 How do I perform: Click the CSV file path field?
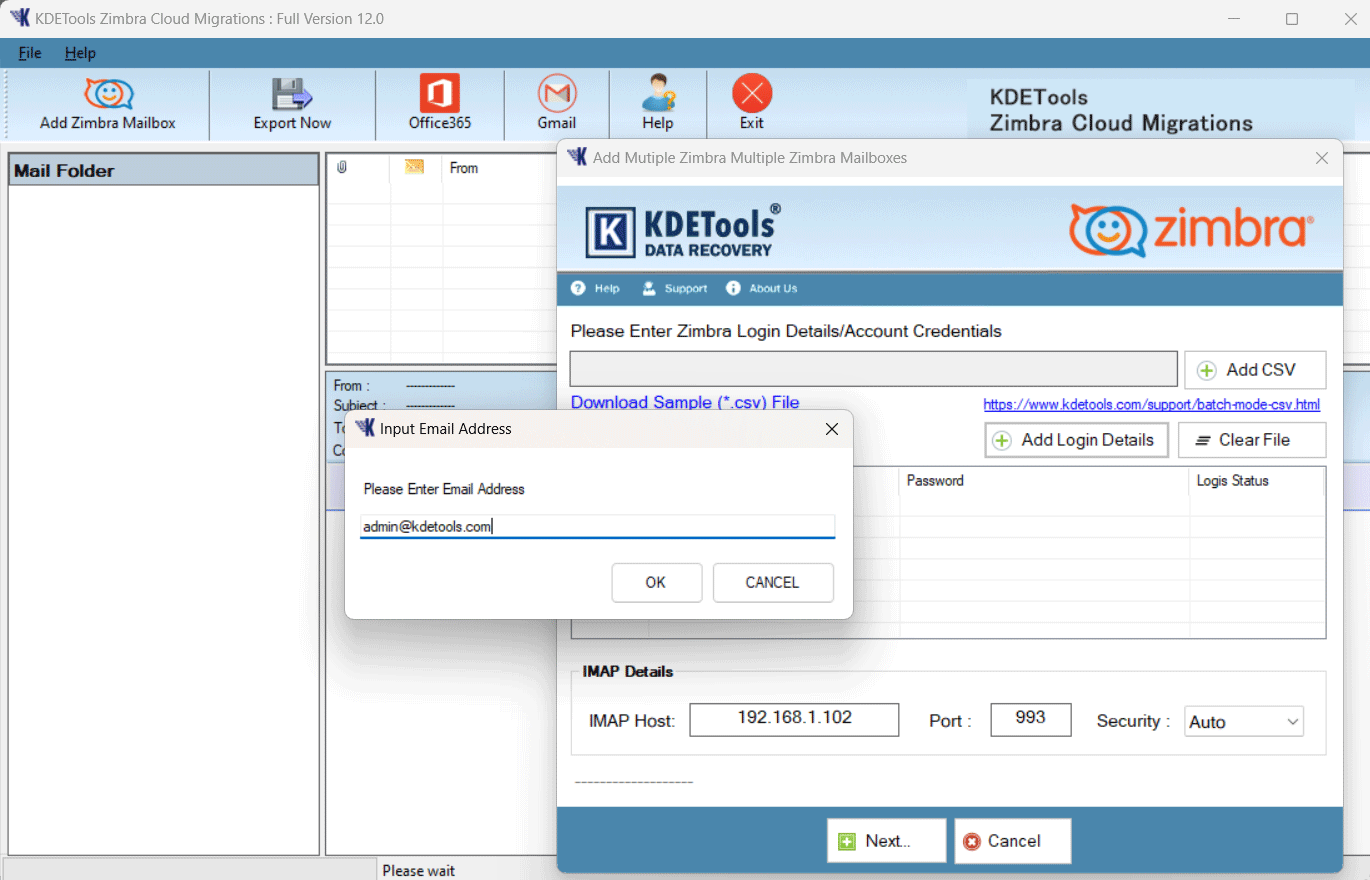(x=873, y=368)
